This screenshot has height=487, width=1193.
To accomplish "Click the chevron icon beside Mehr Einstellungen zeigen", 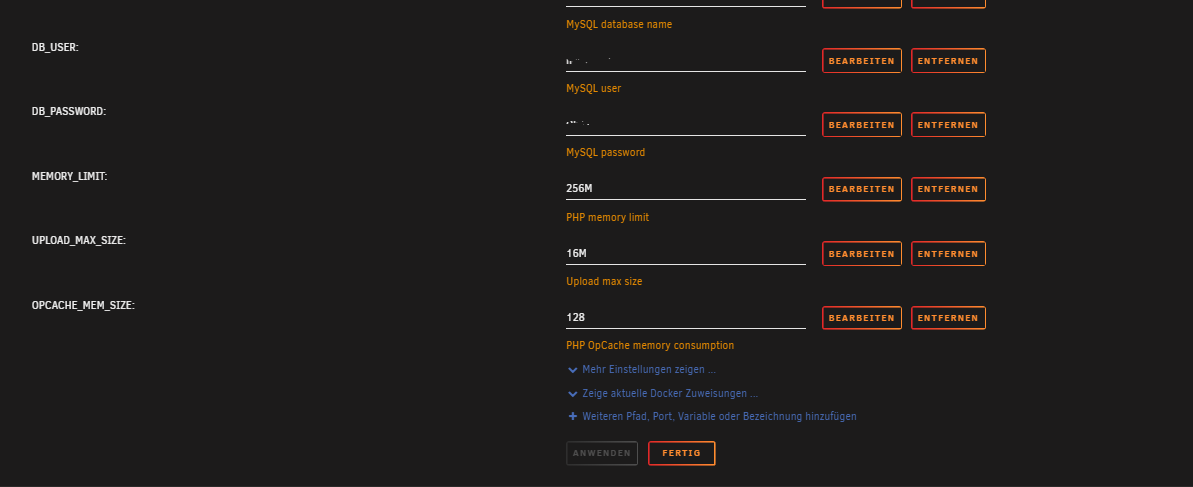I will pyautogui.click(x=573, y=370).
